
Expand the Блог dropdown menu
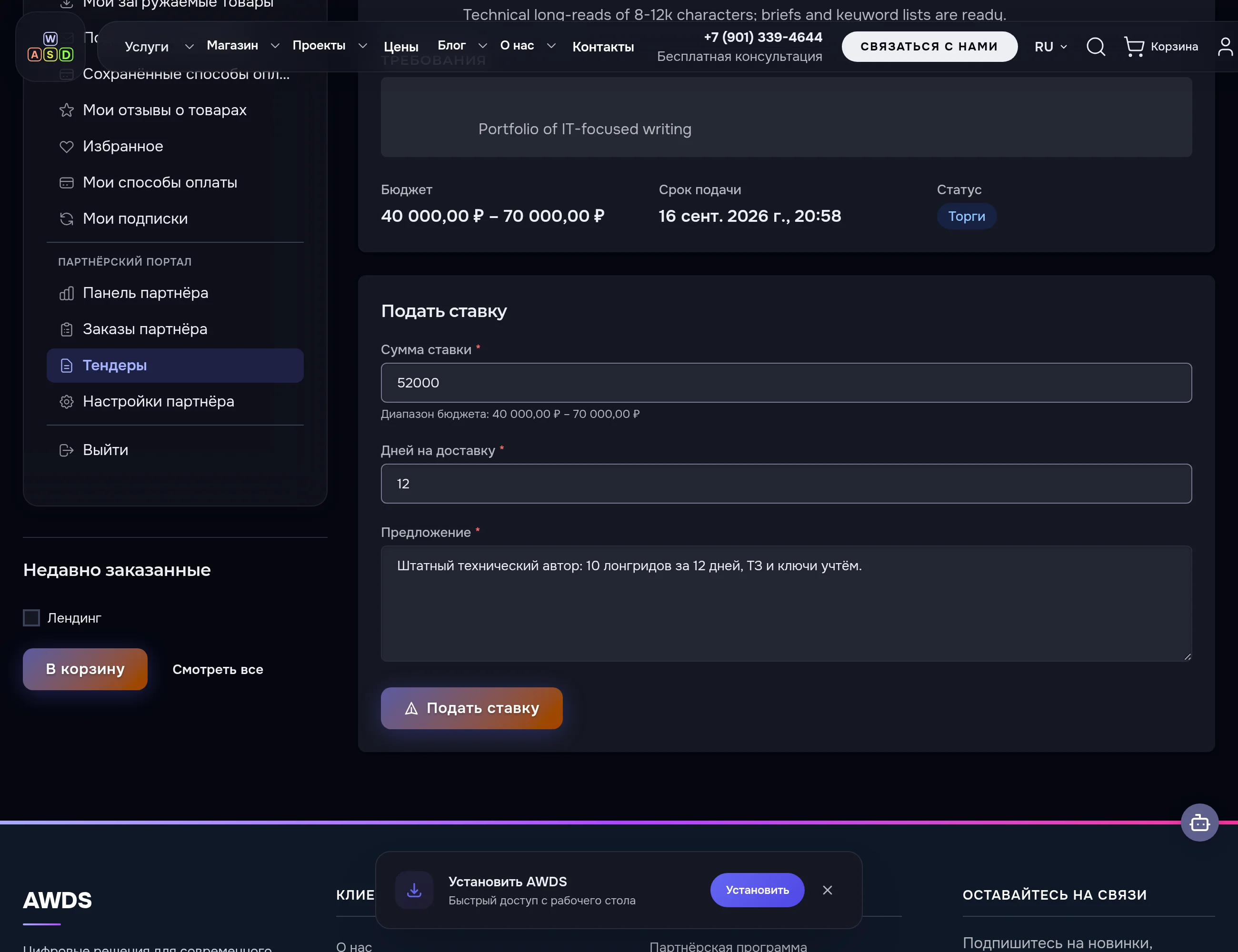tap(482, 46)
